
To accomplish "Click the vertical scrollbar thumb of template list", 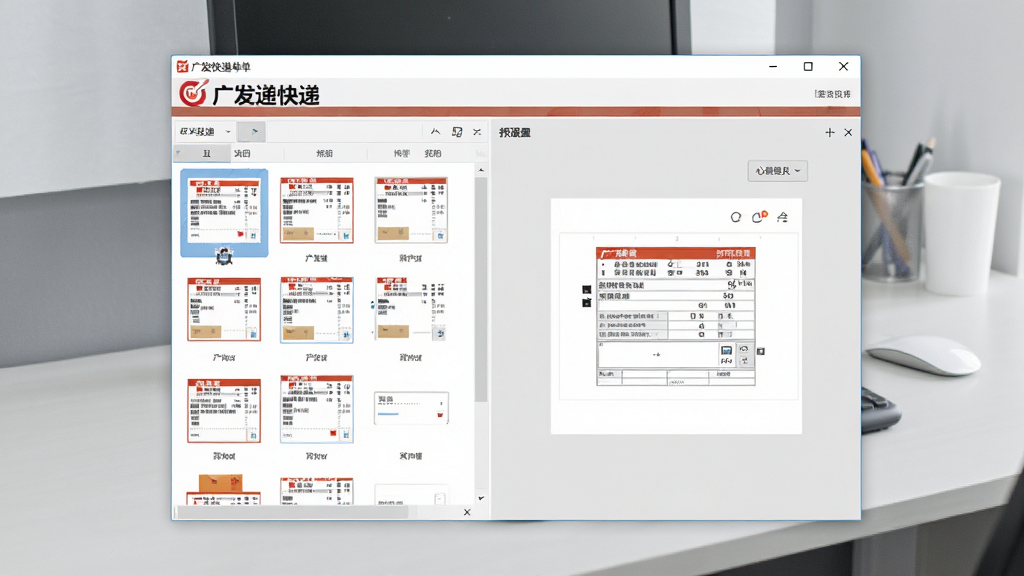I will pyautogui.click(x=481, y=289).
